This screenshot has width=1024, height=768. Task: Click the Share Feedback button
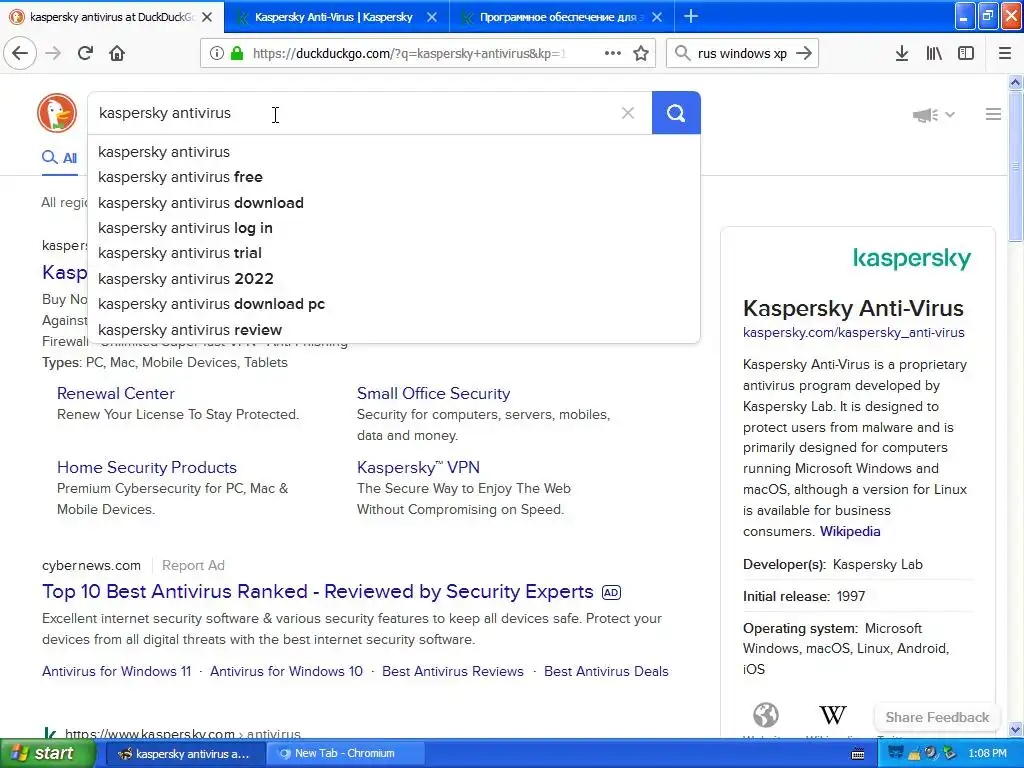[x=936, y=717]
